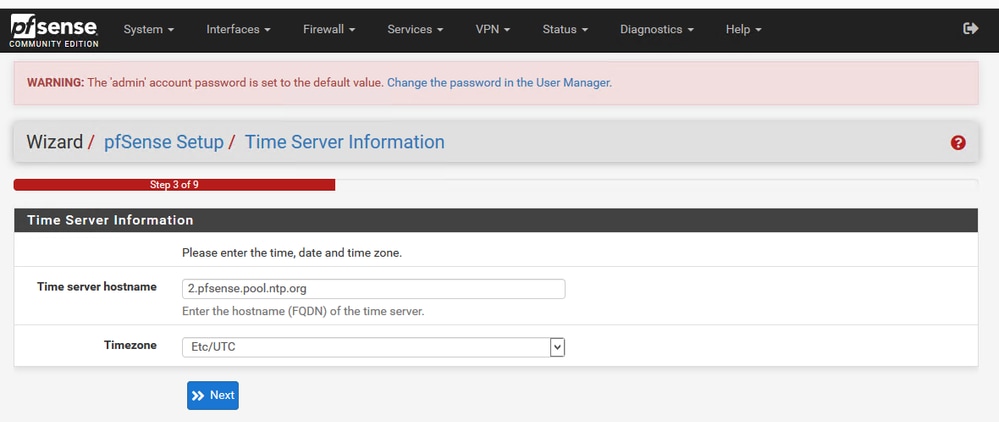
Task: Click the Time Server Information panel header
Action: (496, 221)
